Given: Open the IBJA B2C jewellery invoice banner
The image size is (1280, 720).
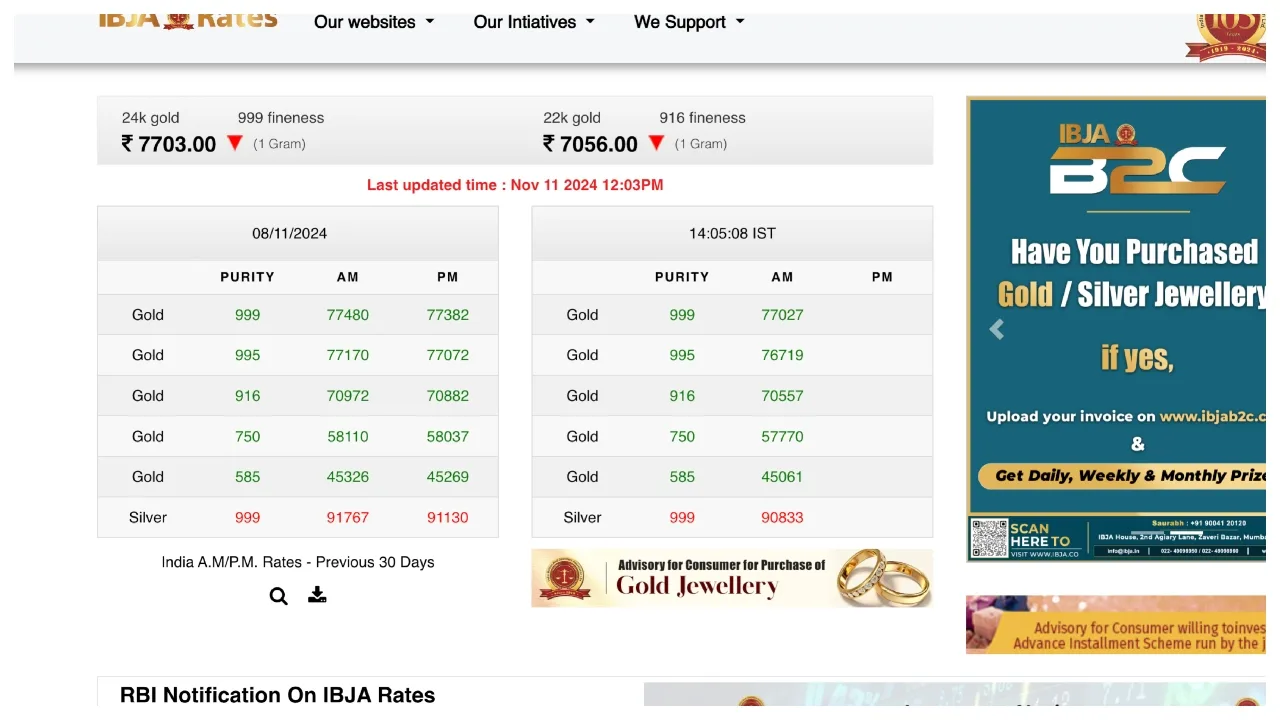Looking at the screenshot, I should (1116, 329).
